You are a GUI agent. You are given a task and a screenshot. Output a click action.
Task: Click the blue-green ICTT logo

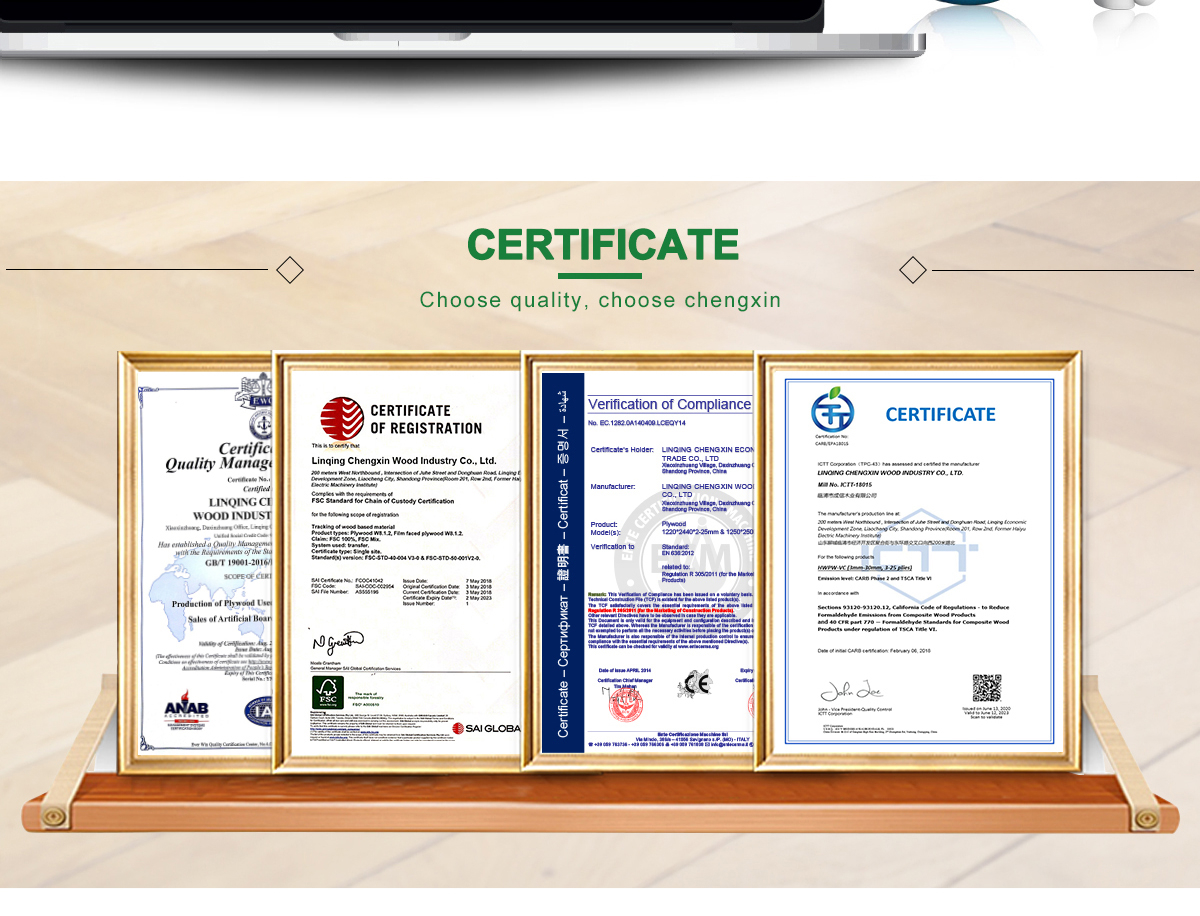click(x=832, y=409)
